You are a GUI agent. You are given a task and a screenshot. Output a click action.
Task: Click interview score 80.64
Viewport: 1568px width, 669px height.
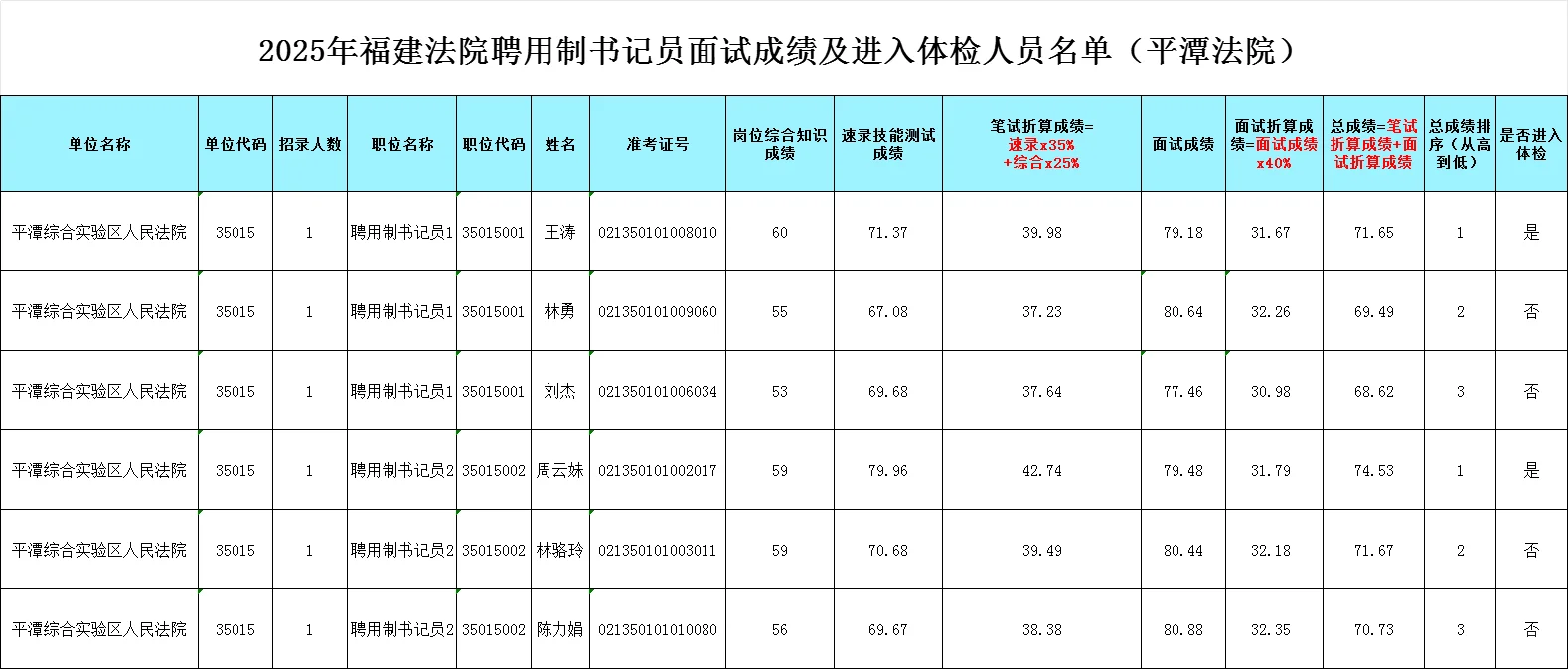click(1183, 311)
